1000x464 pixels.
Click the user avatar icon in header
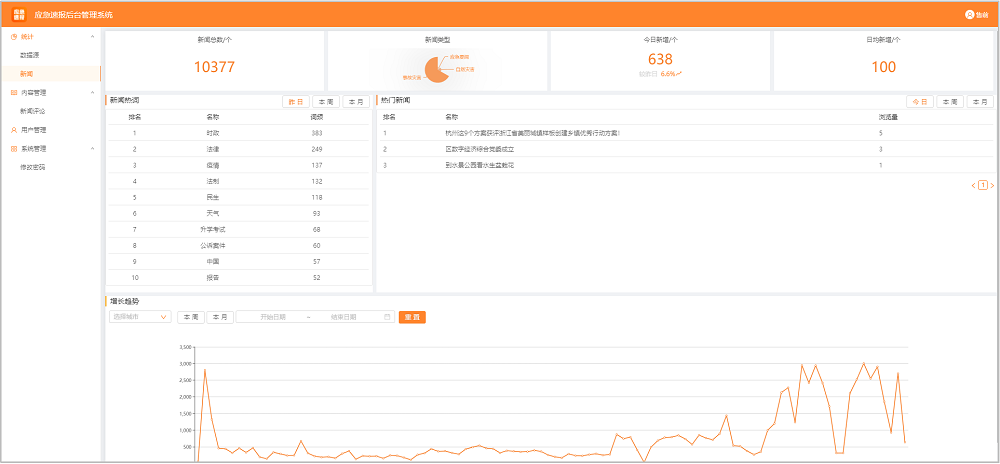pyautogui.click(x=969, y=15)
